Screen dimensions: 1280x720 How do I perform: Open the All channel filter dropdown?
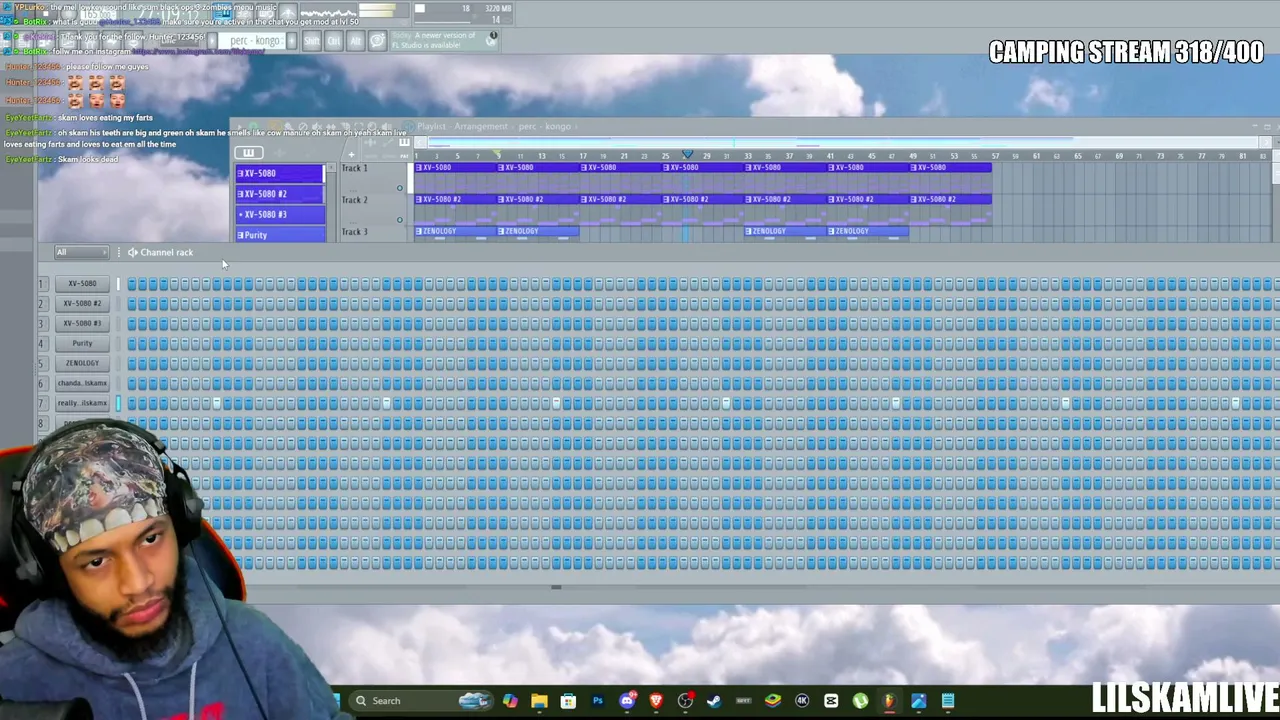(x=80, y=252)
